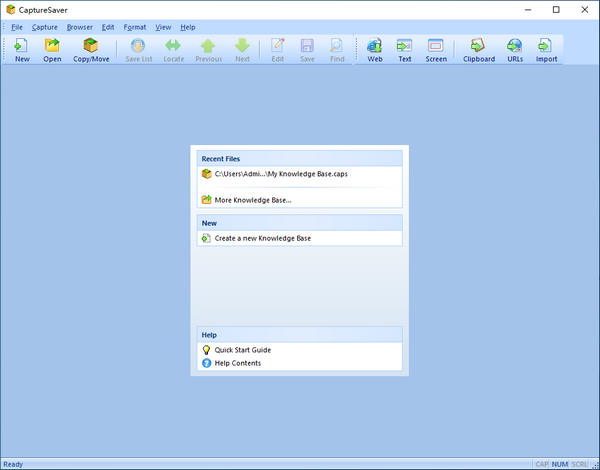600x470 pixels.
Task: Open the Help menu
Action: pos(188,27)
